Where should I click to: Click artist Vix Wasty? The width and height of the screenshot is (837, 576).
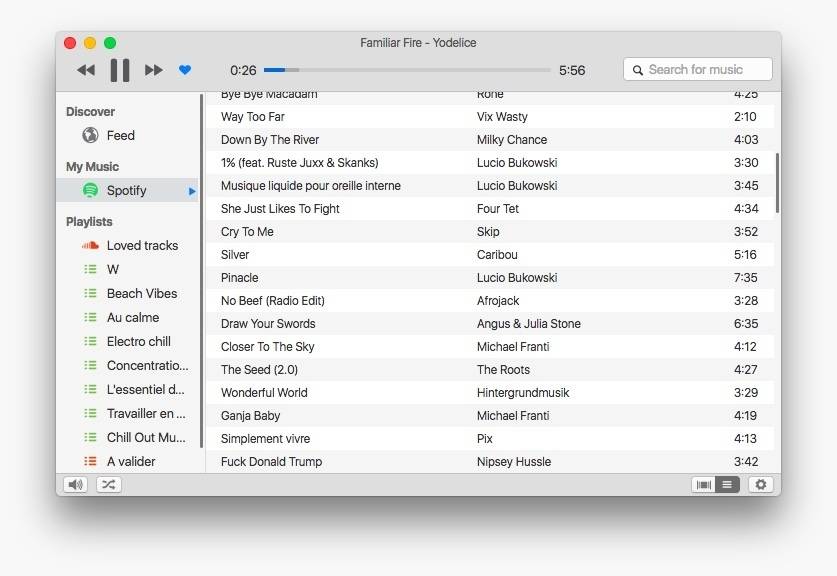click(502, 116)
